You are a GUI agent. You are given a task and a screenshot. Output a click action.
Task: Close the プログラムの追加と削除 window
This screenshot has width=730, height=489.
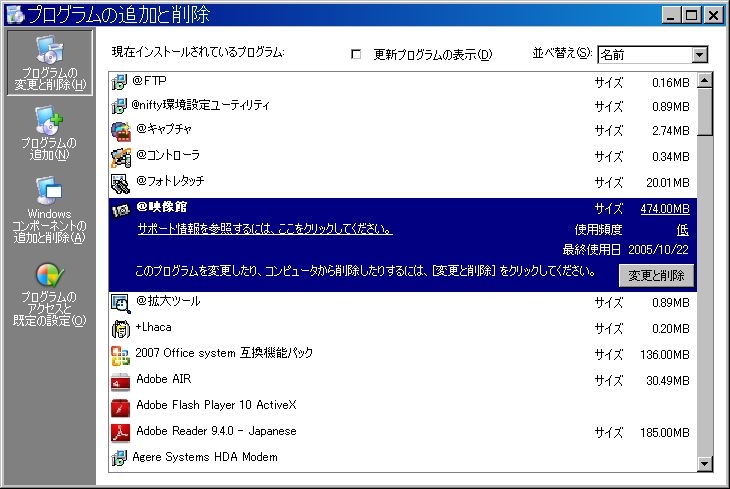[713, 15]
